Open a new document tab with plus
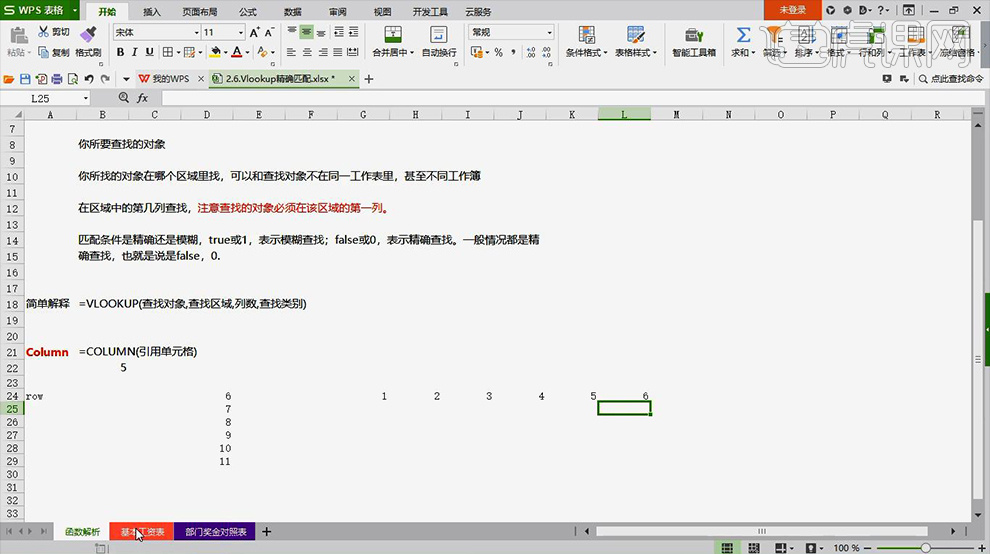 [x=369, y=79]
